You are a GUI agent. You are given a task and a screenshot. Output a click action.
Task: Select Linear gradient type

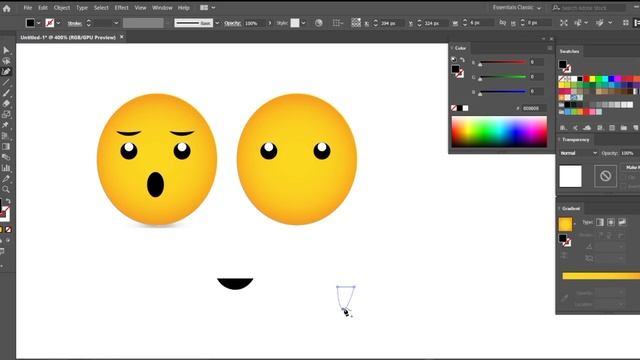click(600, 222)
